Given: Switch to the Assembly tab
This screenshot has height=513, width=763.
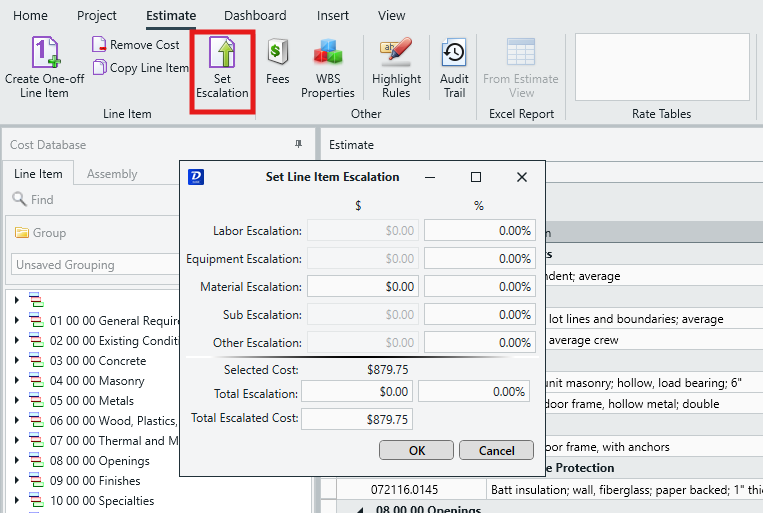Looking at the screenshot, I should tap(112, 174).
